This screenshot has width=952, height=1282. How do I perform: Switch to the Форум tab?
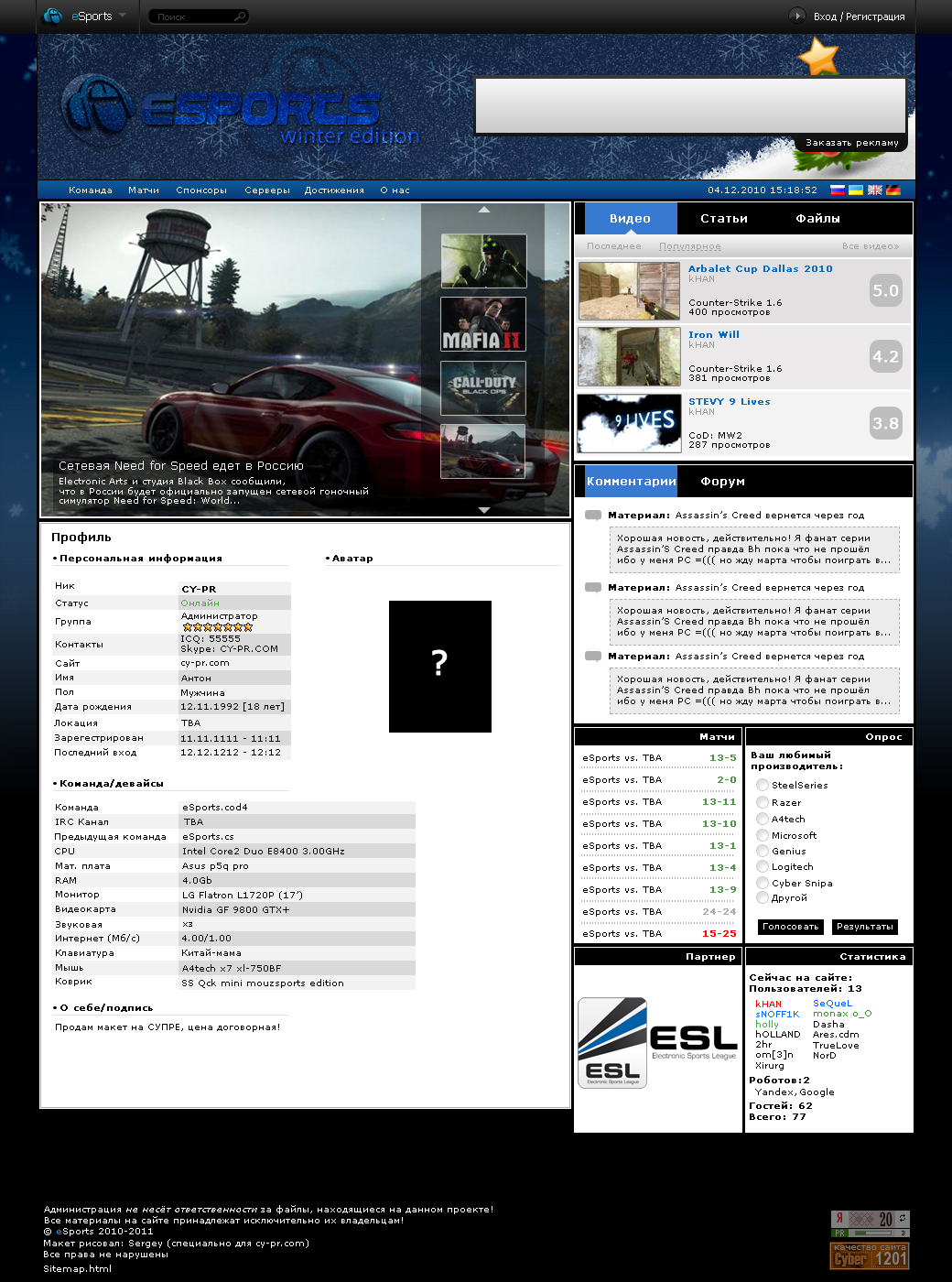point(723,481)
